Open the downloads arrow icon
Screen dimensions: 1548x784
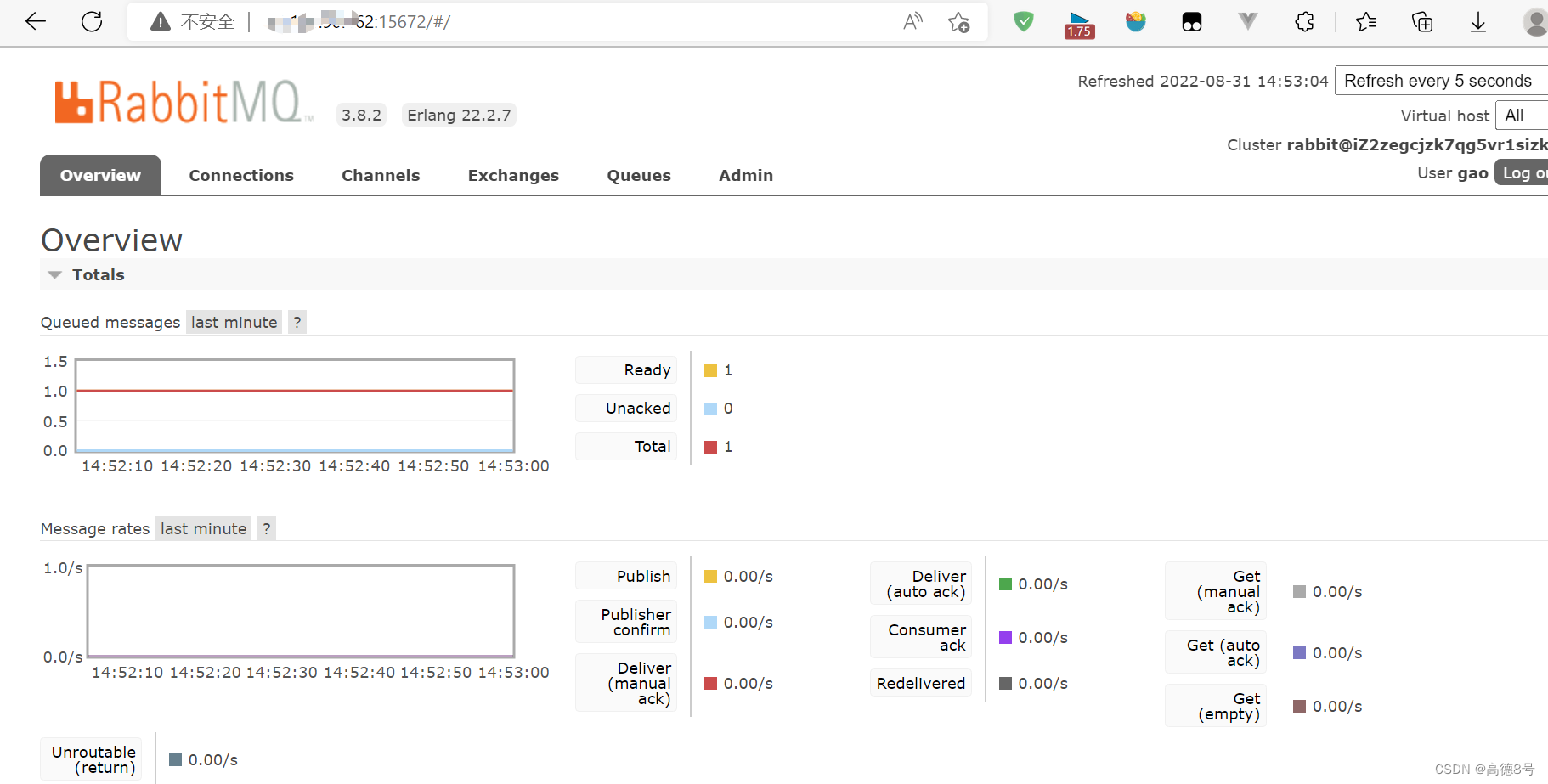1478,22
